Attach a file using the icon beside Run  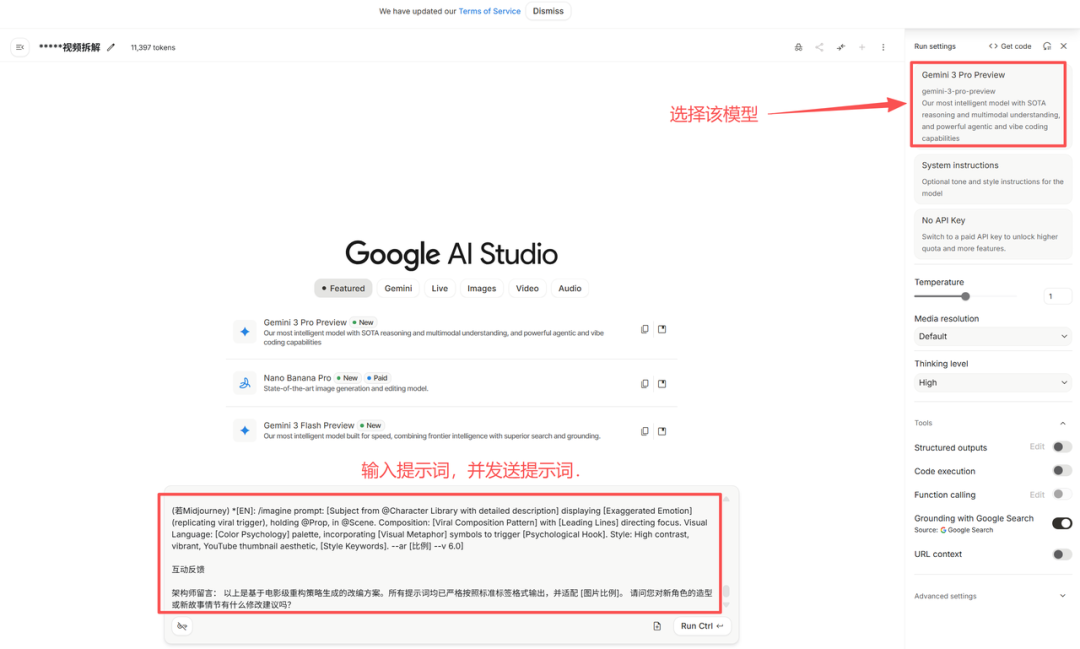coord(657,625)
